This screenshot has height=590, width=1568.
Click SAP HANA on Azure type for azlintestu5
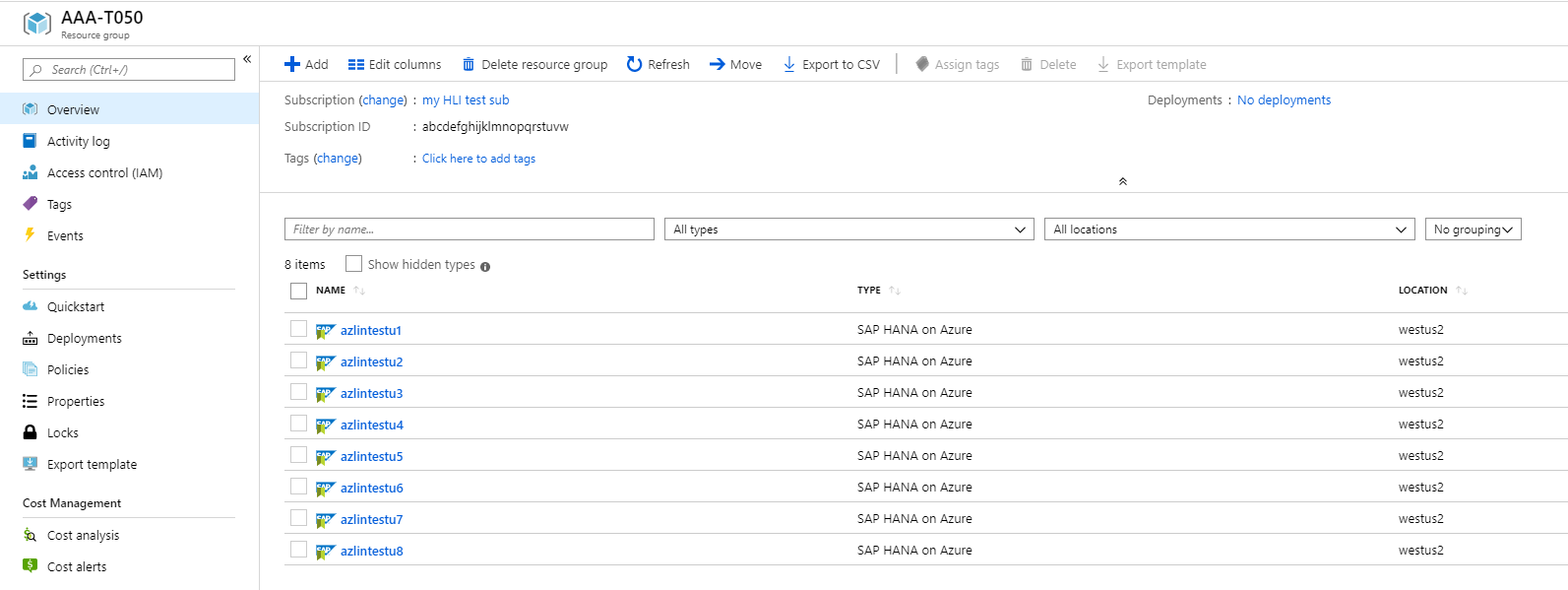click(x=914, y=456)
